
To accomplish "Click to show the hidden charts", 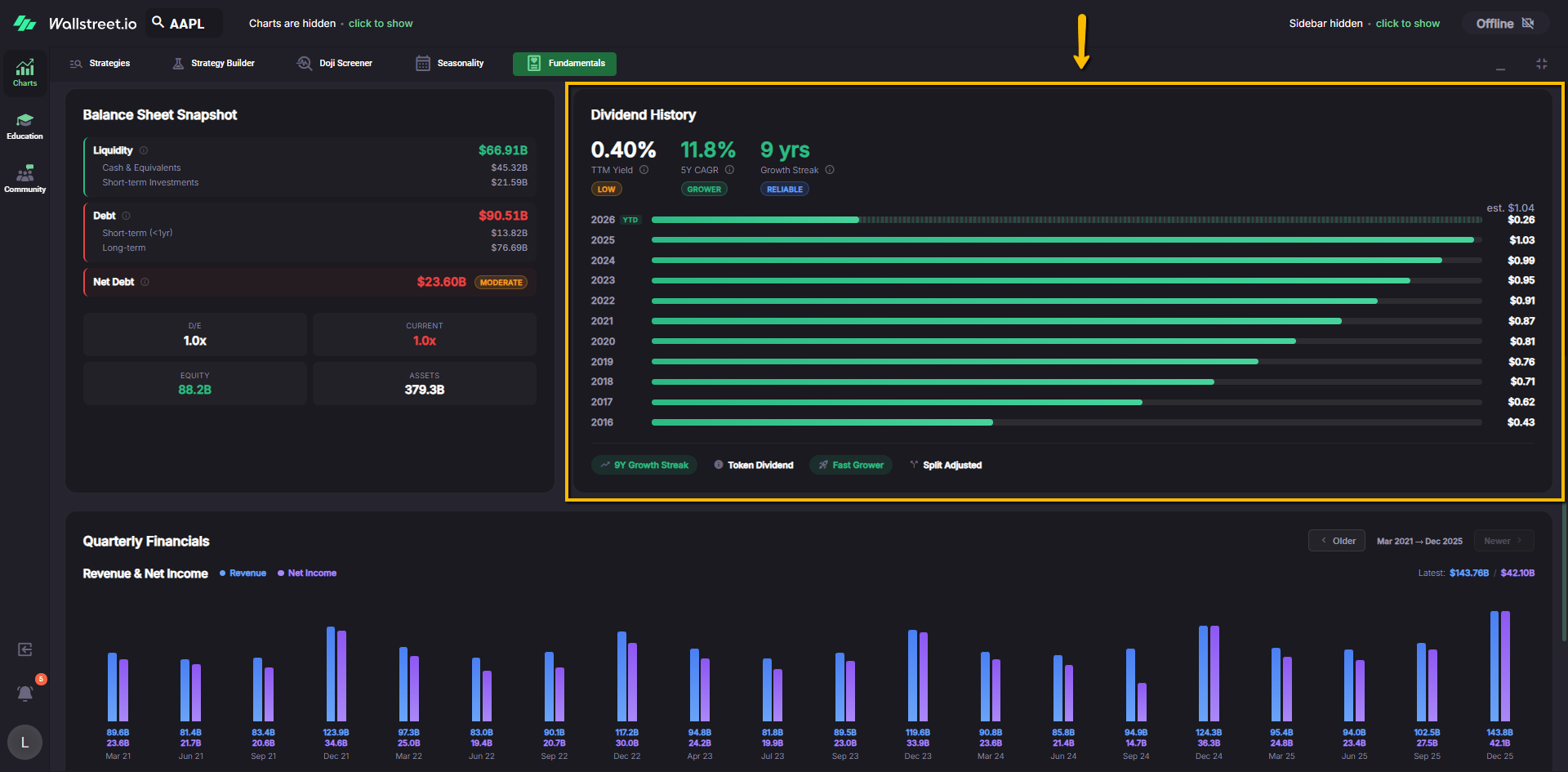I will (381, 24).
